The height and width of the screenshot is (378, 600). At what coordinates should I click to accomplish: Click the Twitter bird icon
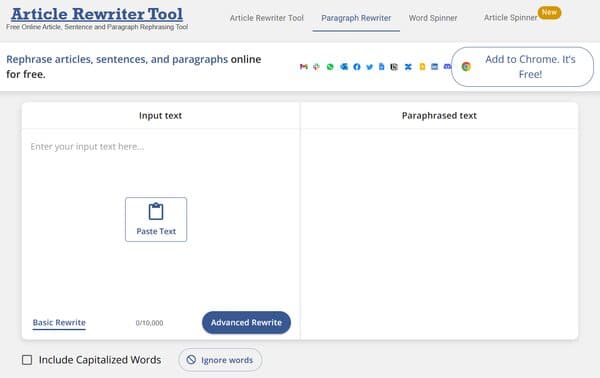(x=369, y=67)
